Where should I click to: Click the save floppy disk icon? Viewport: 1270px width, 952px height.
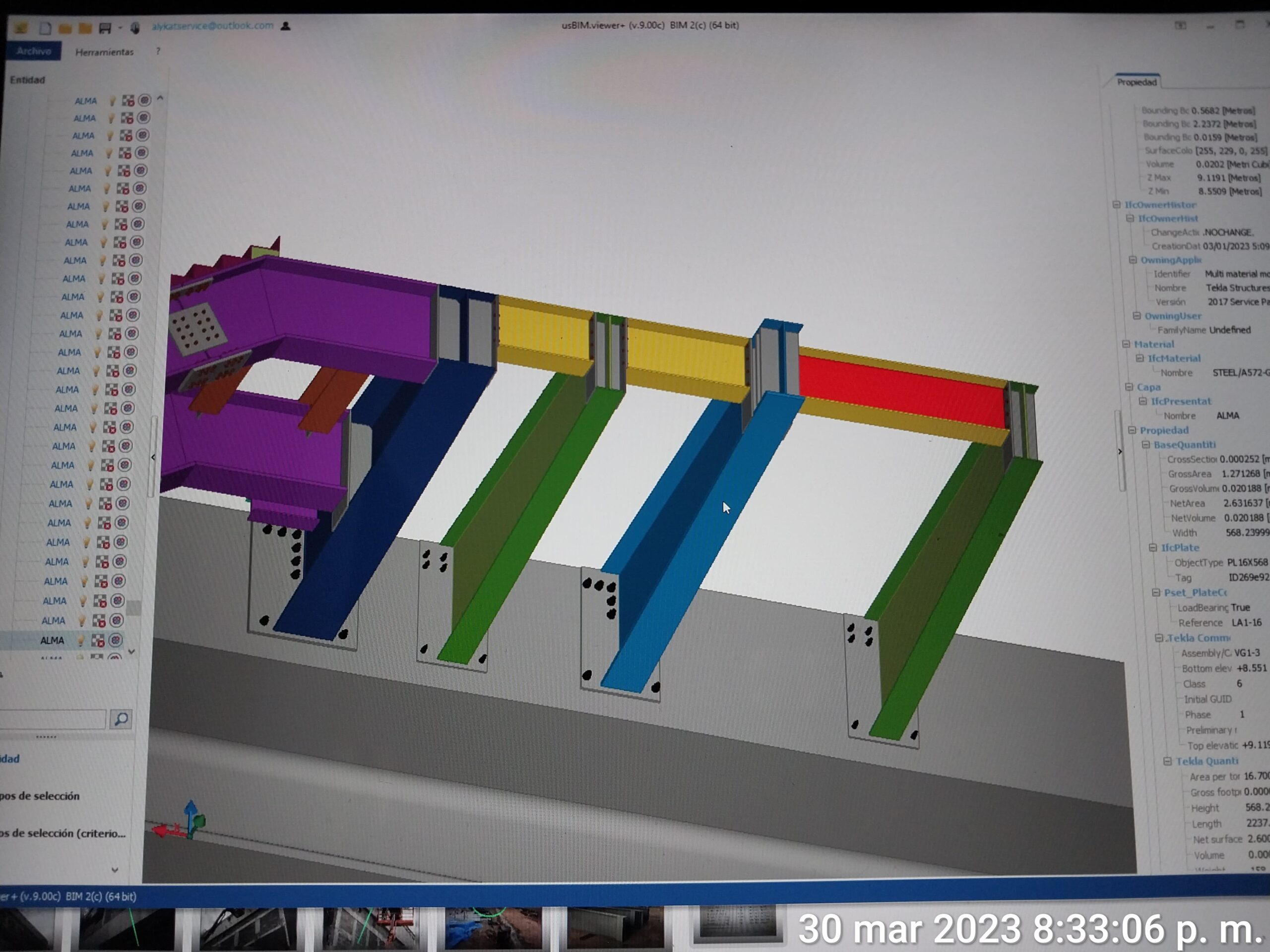click(x=105, y=28)
